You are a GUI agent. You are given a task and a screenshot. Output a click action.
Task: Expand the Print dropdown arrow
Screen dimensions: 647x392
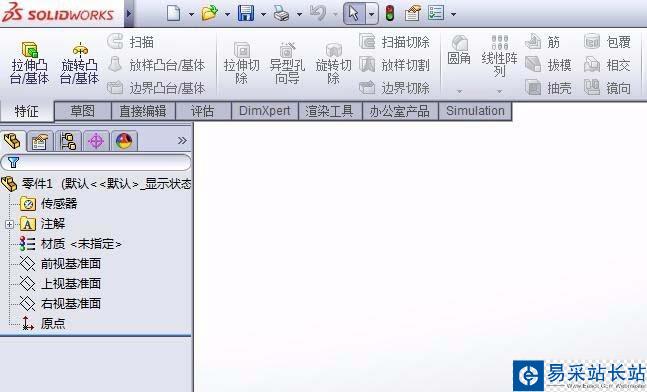(x=299, y=14)
